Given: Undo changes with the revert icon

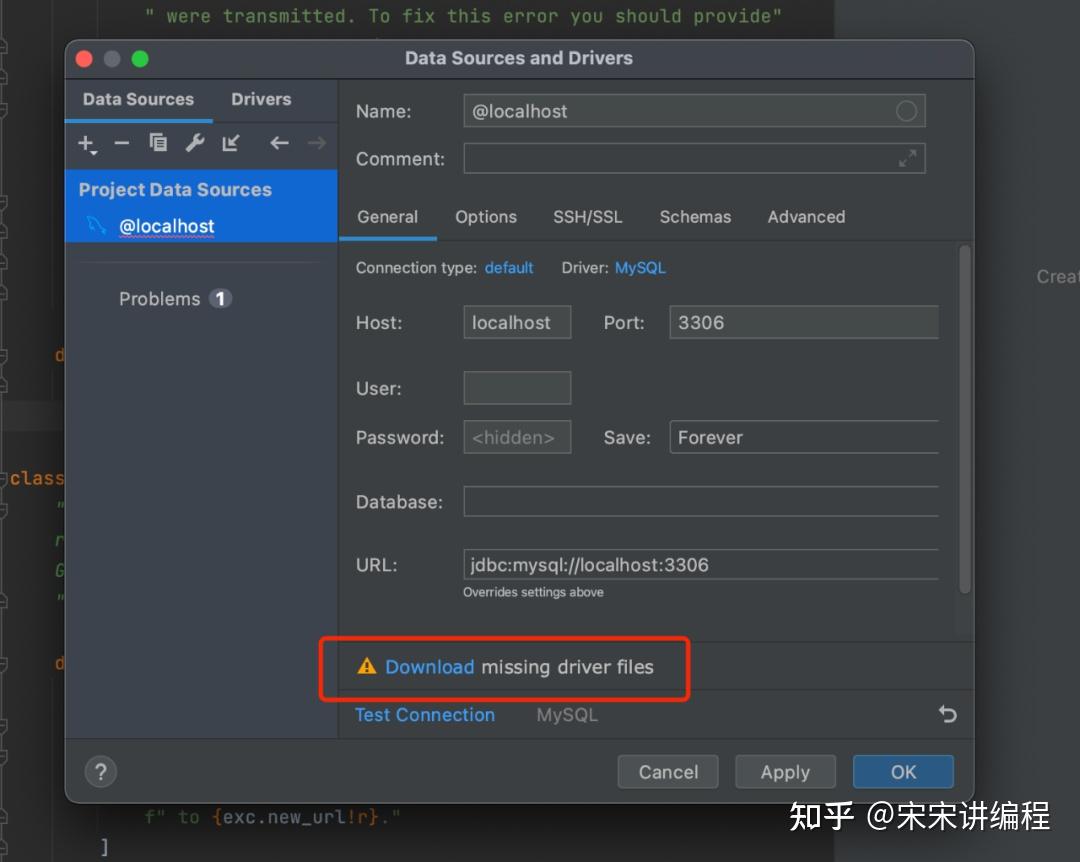Looking at the screenshot, I should tap(946, 714).
